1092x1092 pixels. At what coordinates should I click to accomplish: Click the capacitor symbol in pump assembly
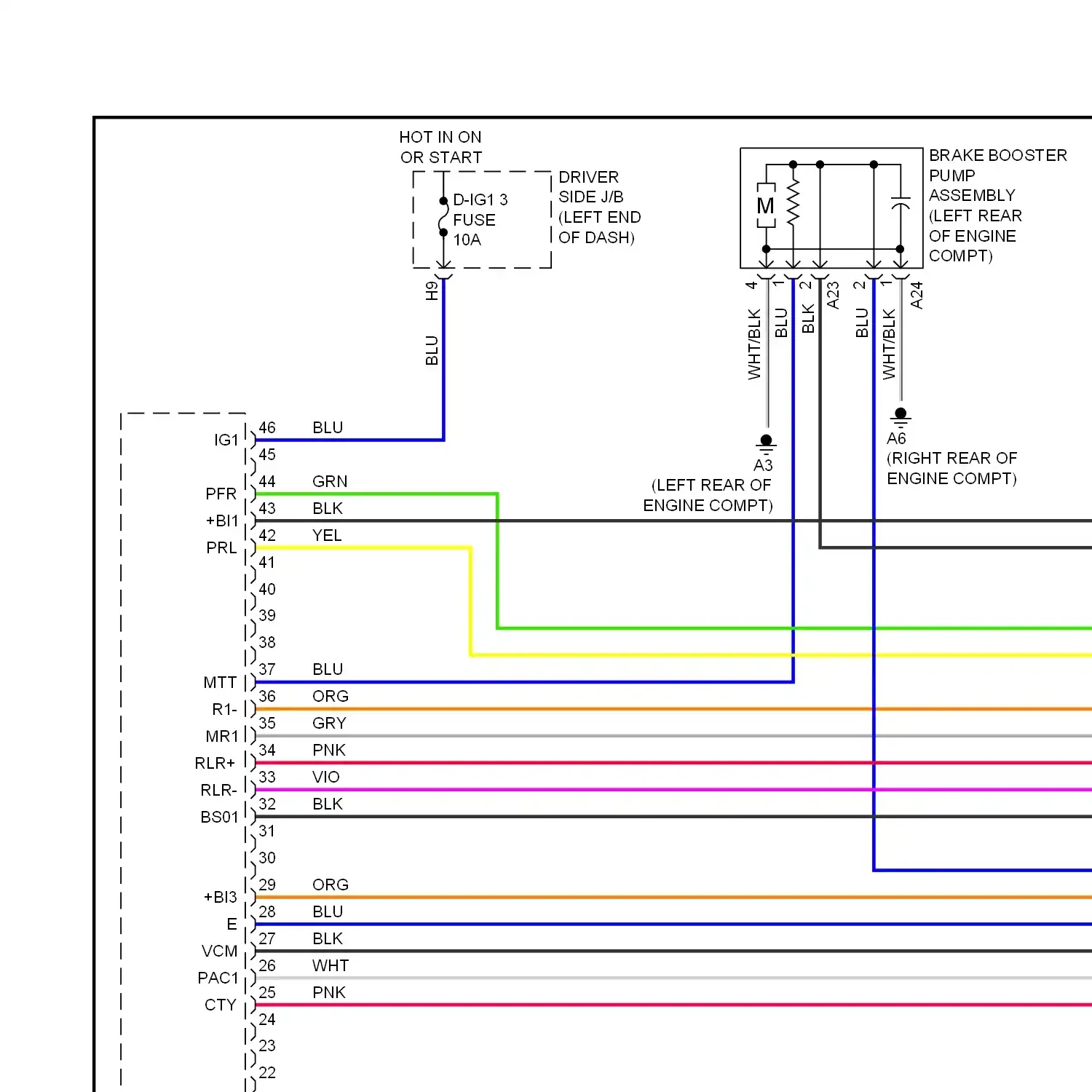tap(901, 202)
